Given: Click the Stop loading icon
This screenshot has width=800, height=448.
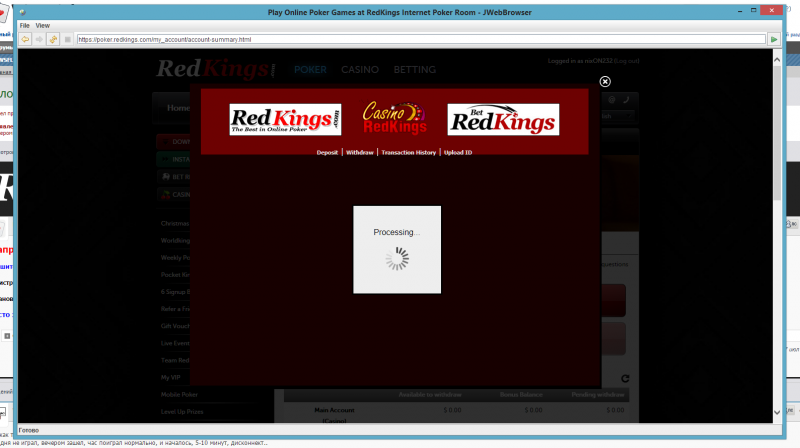Looking at the screenshot, I should click(x=67, y=39).
